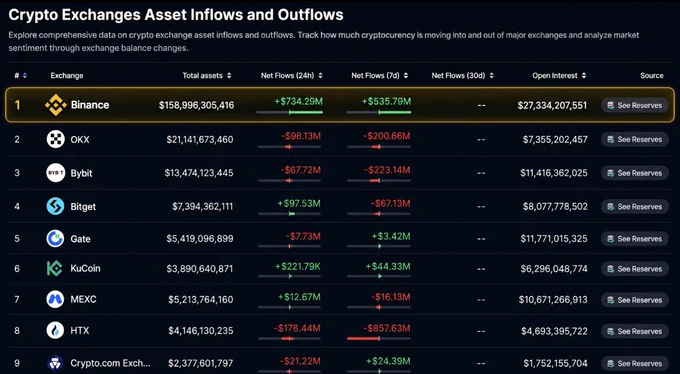Open See Reserves for Binance
This screenshot has width=680, height=374.
coord(634,105)
